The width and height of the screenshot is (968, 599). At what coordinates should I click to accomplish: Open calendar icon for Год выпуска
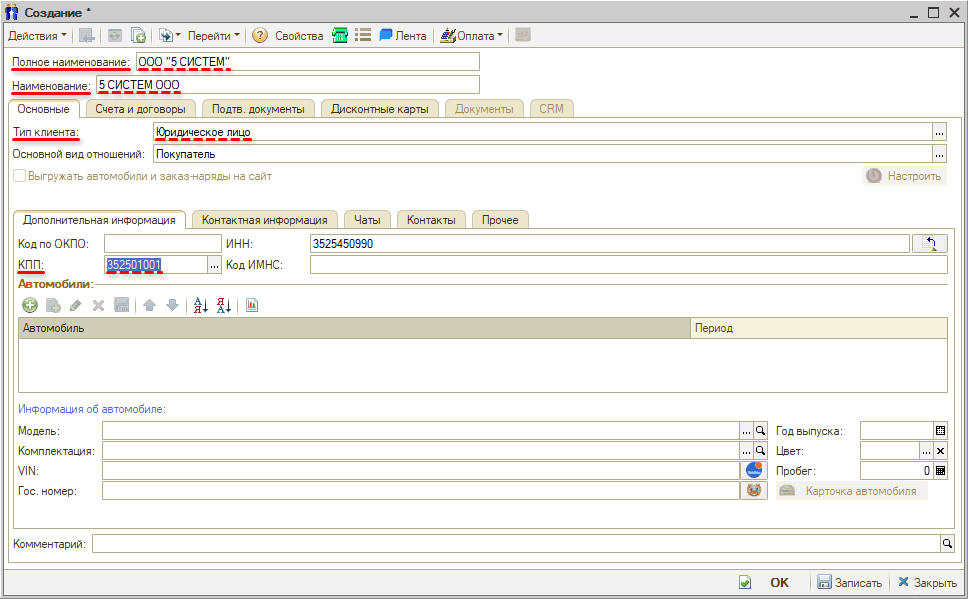click(940, 430)
